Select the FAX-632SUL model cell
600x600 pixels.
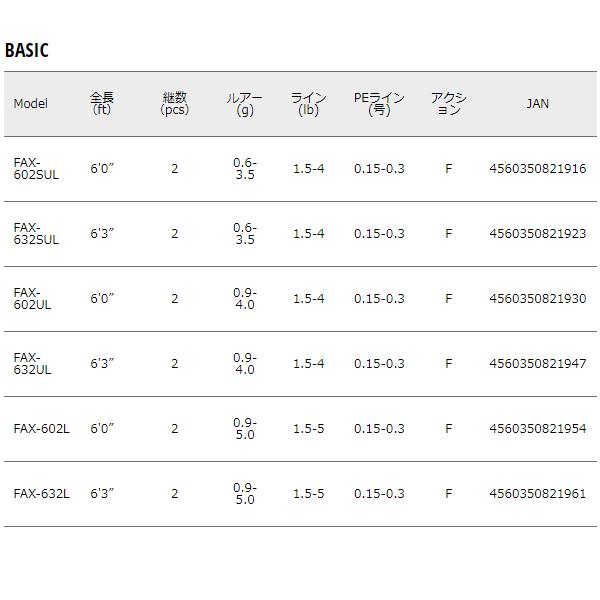pyautogui.click(x=36, y=234)
